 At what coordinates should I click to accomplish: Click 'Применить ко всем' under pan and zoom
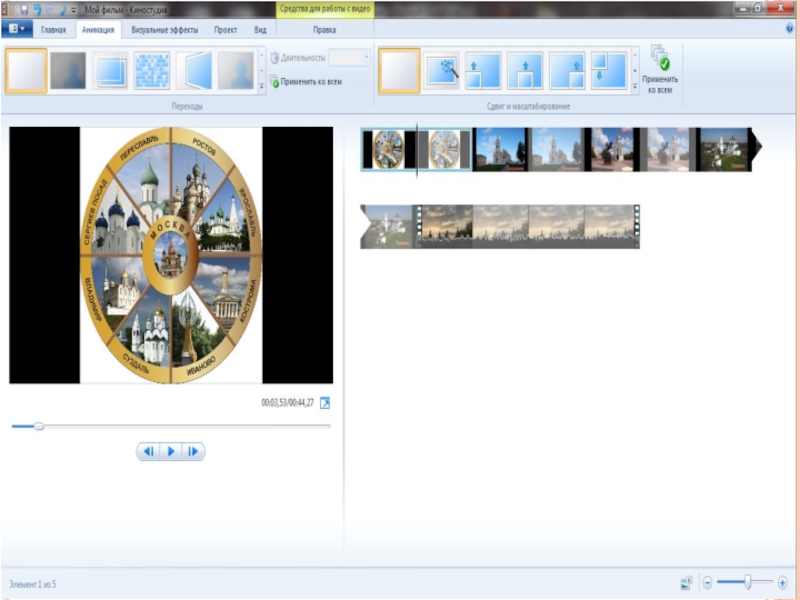[x=660, y=70]
